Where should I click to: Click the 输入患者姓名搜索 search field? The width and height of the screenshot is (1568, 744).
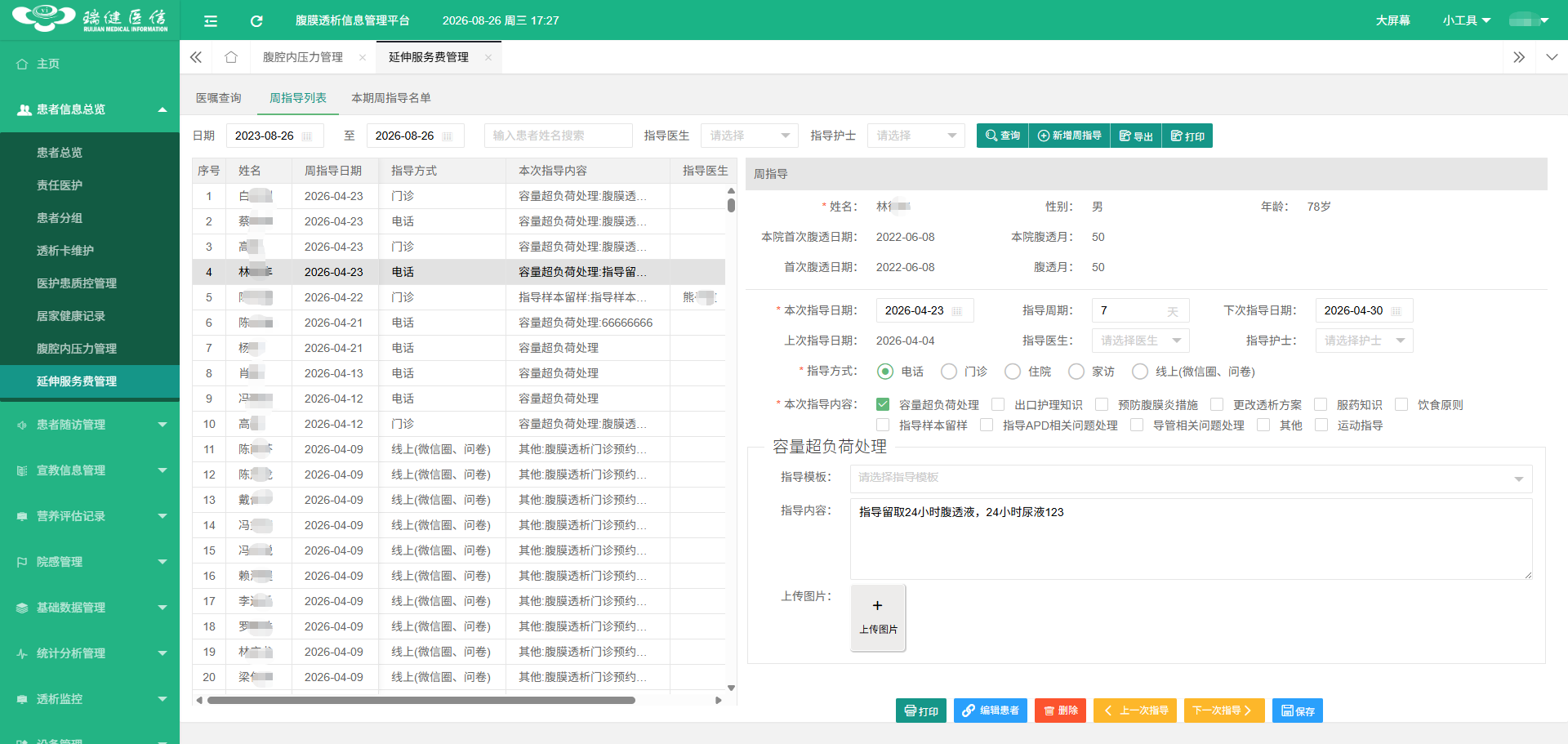click(559, 136)
